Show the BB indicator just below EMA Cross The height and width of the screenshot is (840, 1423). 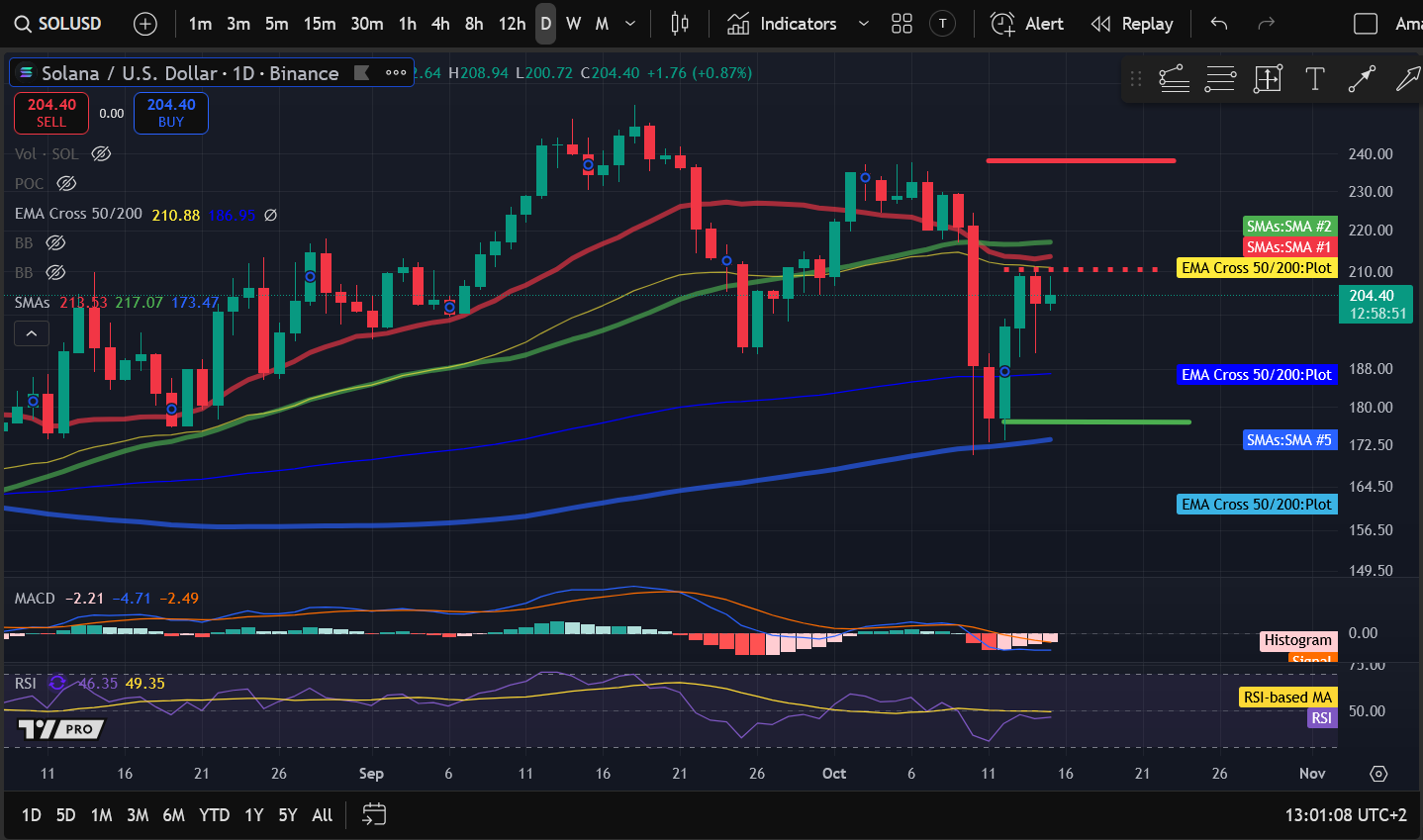pyautogui.click(x=55, y=242)
